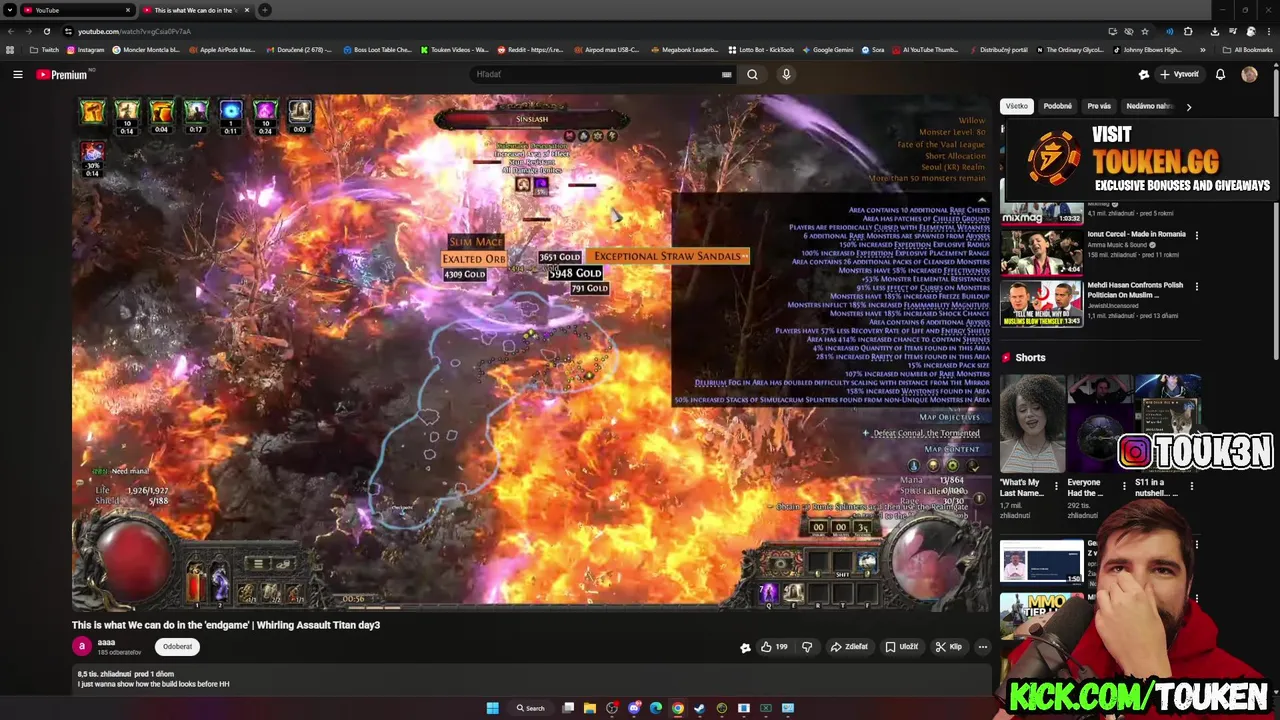1280x720 pixels.
Task: Click the Vytvoriť create button
Action: pyautogui.click(x=1179, y=74)
